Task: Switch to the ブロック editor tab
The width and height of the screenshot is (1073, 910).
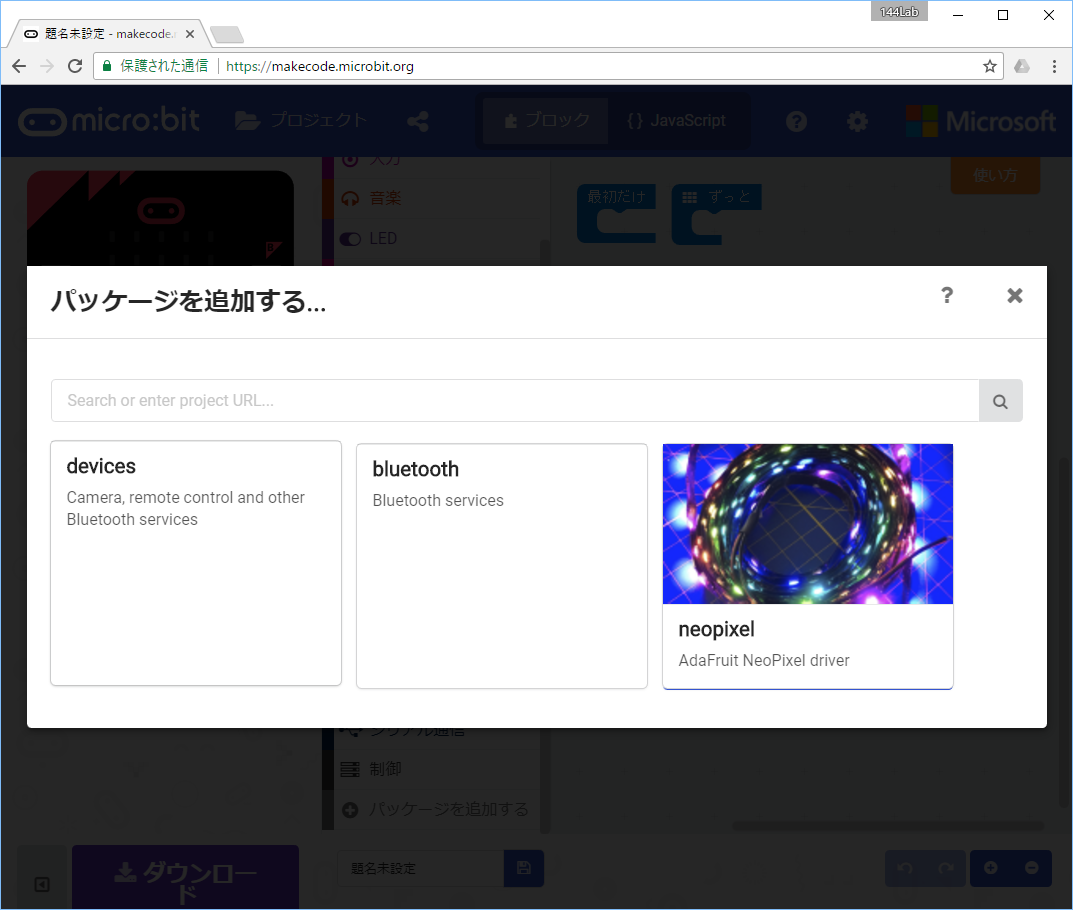Action: point(545,120)
